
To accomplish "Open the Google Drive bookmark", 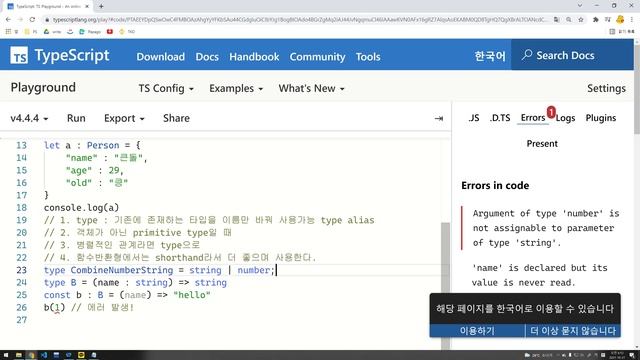I will 47,31.
